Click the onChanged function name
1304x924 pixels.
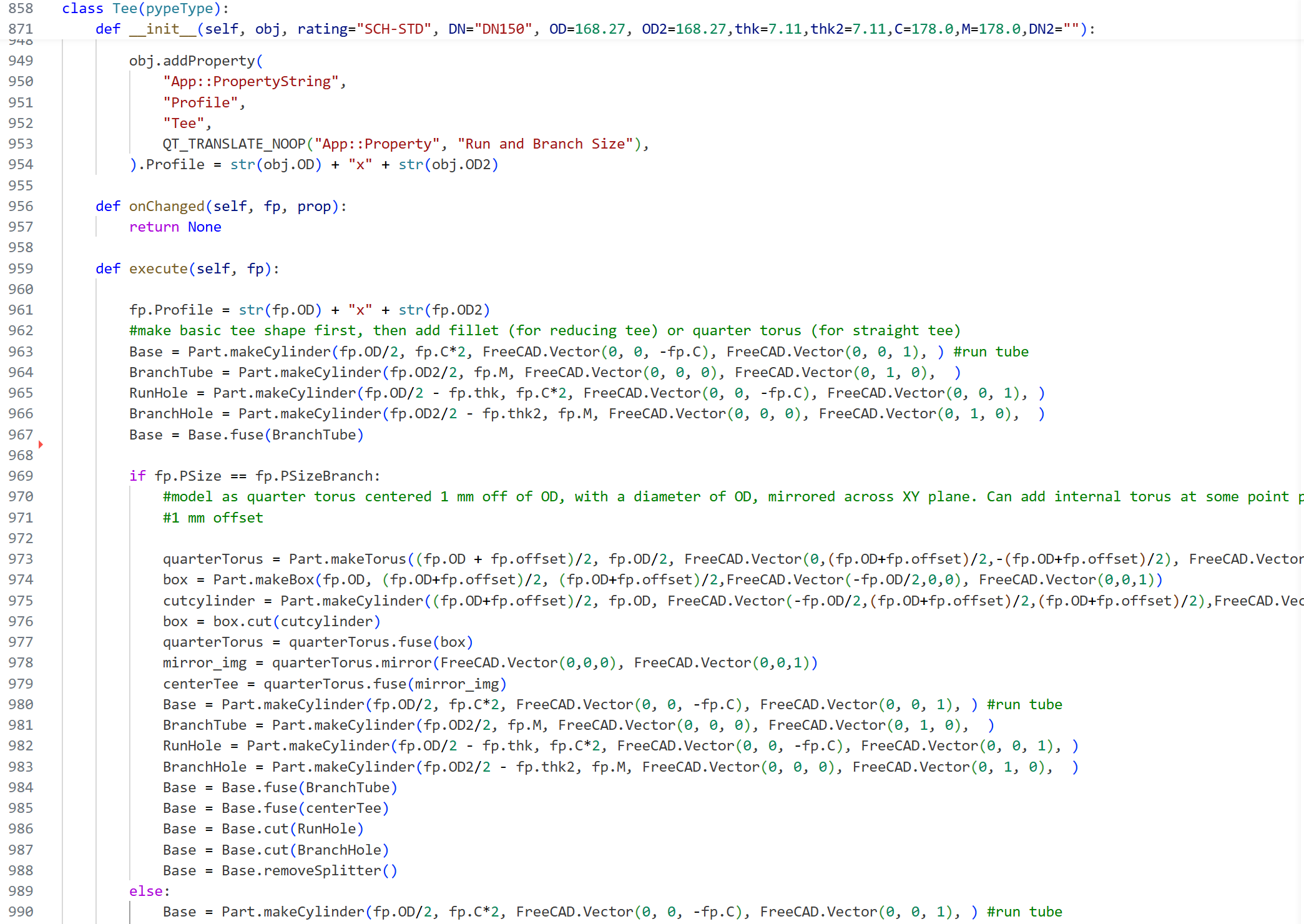click(167, 206)
